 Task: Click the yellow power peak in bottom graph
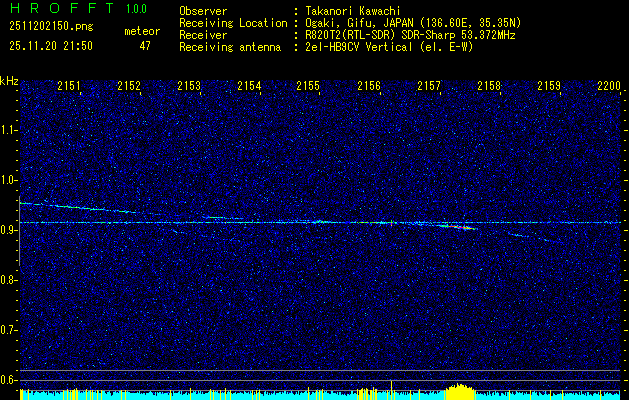[458, 388]
